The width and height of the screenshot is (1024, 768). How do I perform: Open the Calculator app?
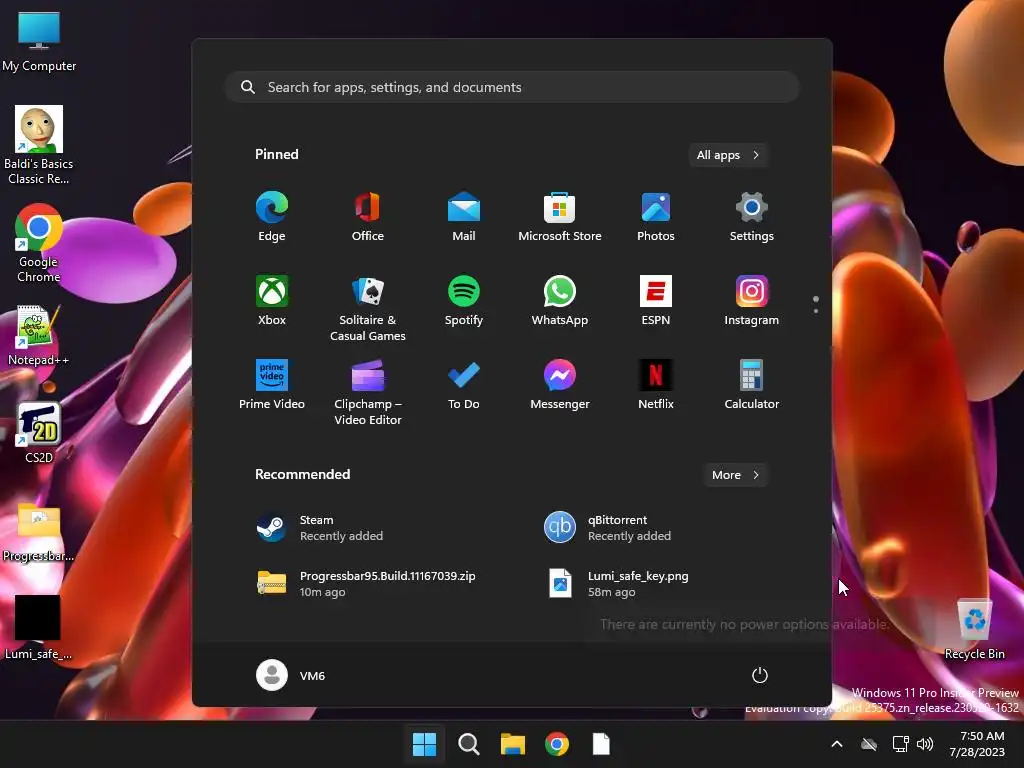click(x=752, y=385)
